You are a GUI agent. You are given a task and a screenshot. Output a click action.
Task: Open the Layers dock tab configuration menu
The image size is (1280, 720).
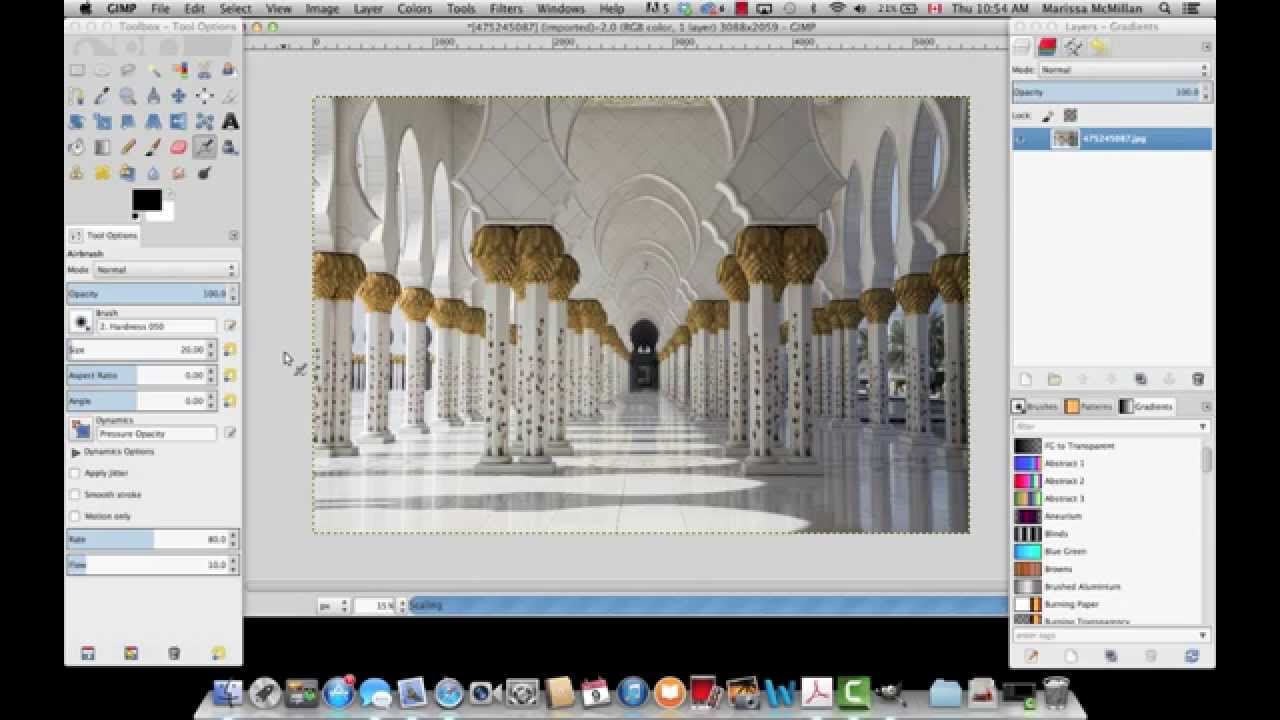tap(1206, 47)
